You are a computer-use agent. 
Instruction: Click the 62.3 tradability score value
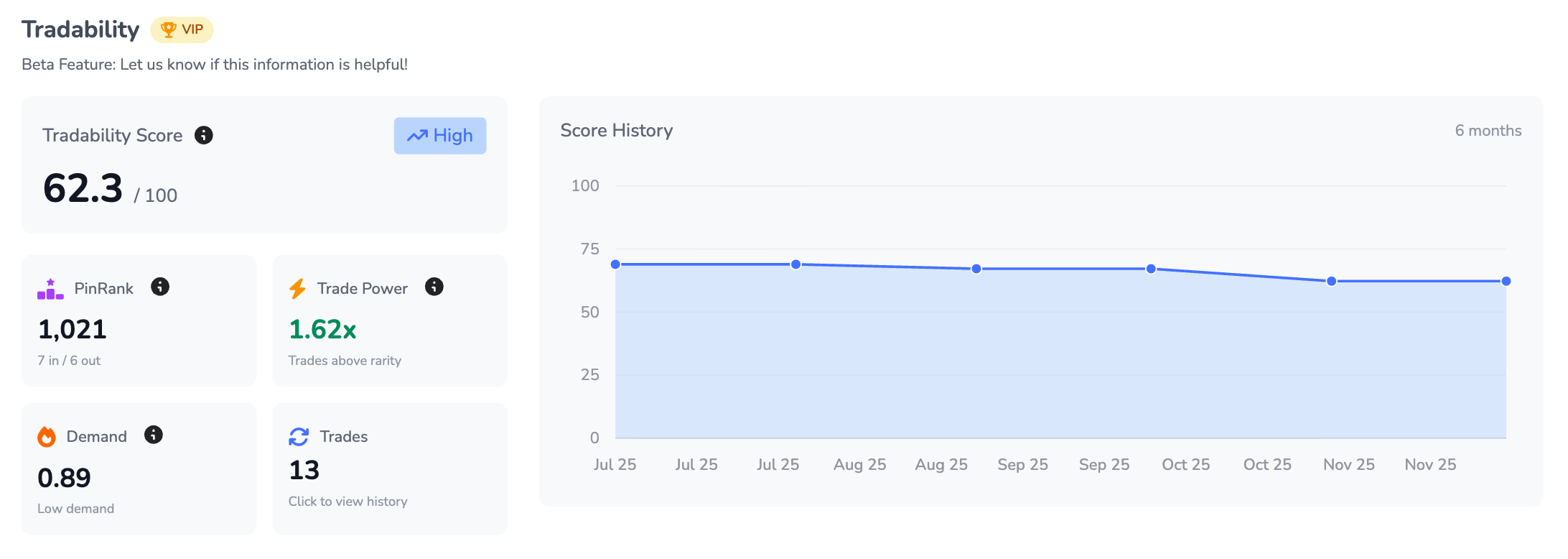pyautogui.click(x=83, y=188)
